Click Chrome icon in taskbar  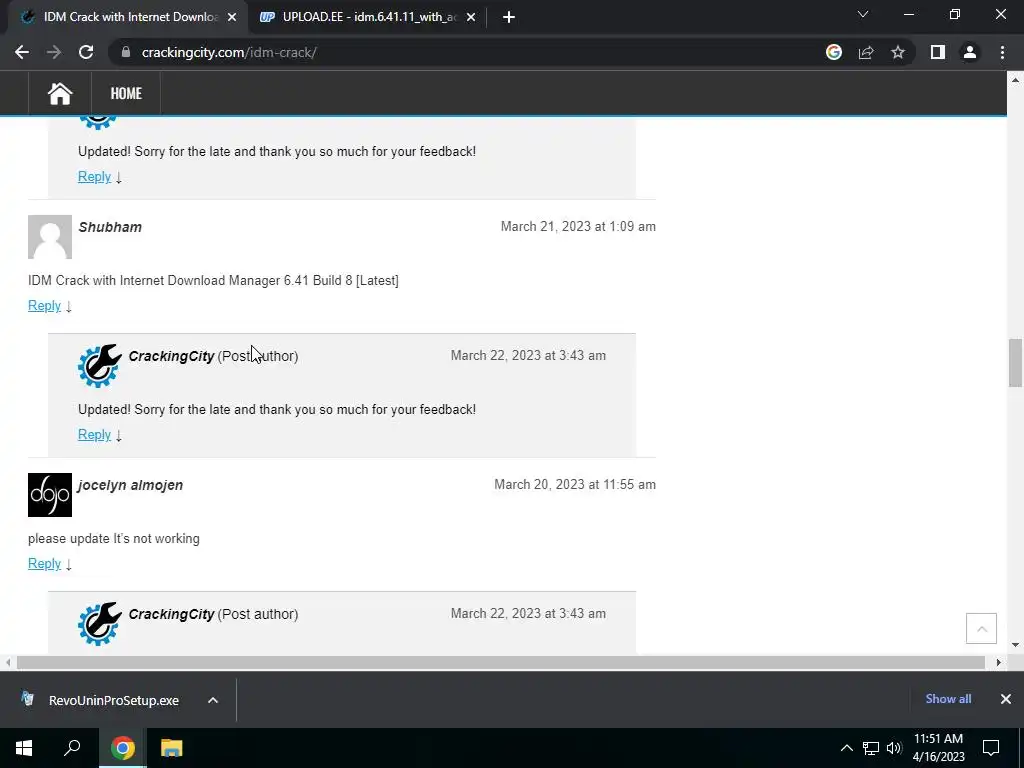point(122,748)
